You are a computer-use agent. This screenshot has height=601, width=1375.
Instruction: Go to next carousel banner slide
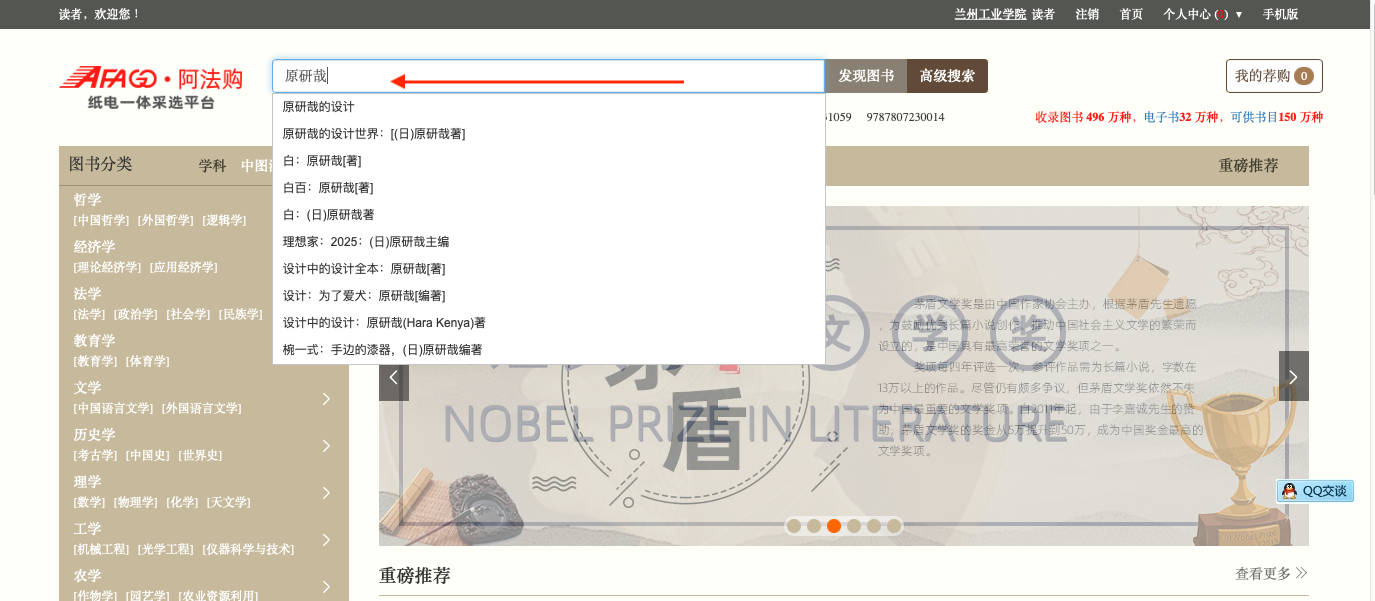(1293, 377)
